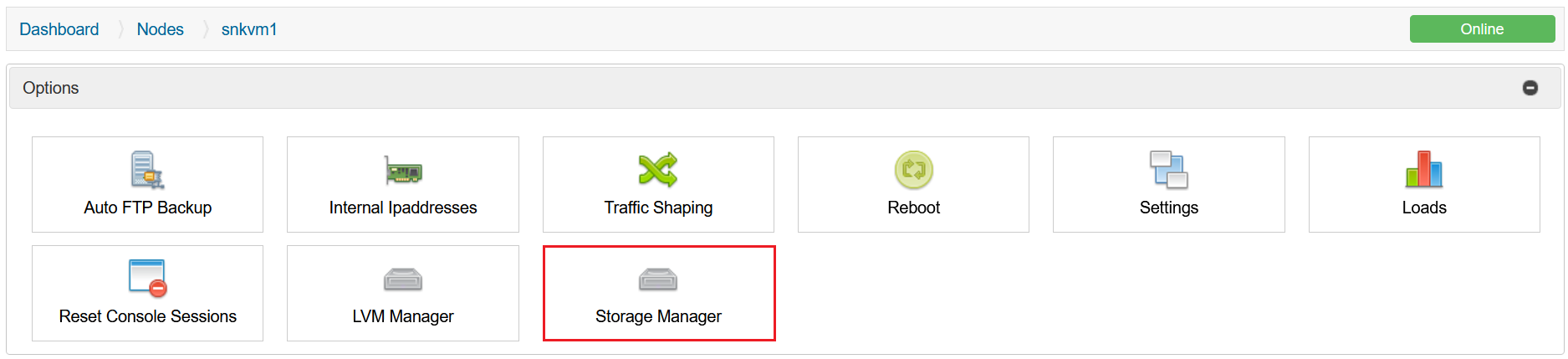
Task: Open the Nodes breadcrumb link
Action: [160, 29]
